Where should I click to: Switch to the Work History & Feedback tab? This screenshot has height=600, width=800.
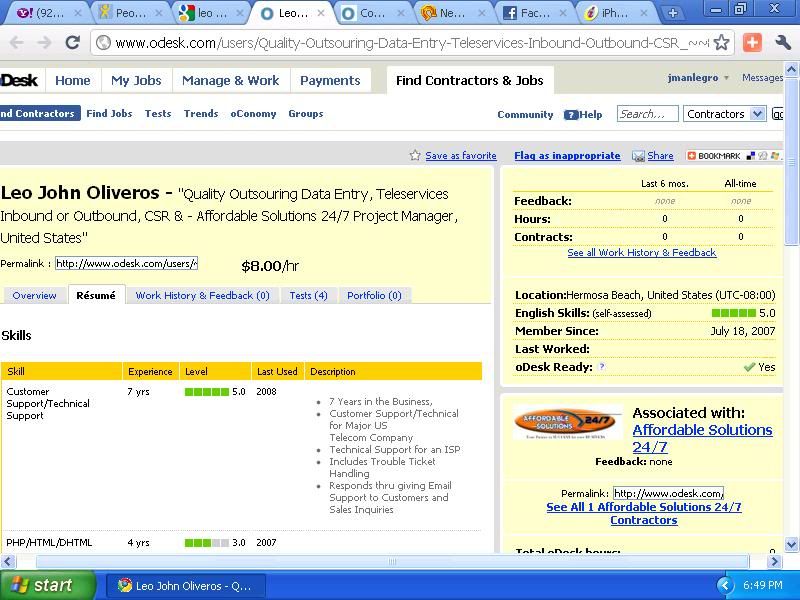pos(202,295)
